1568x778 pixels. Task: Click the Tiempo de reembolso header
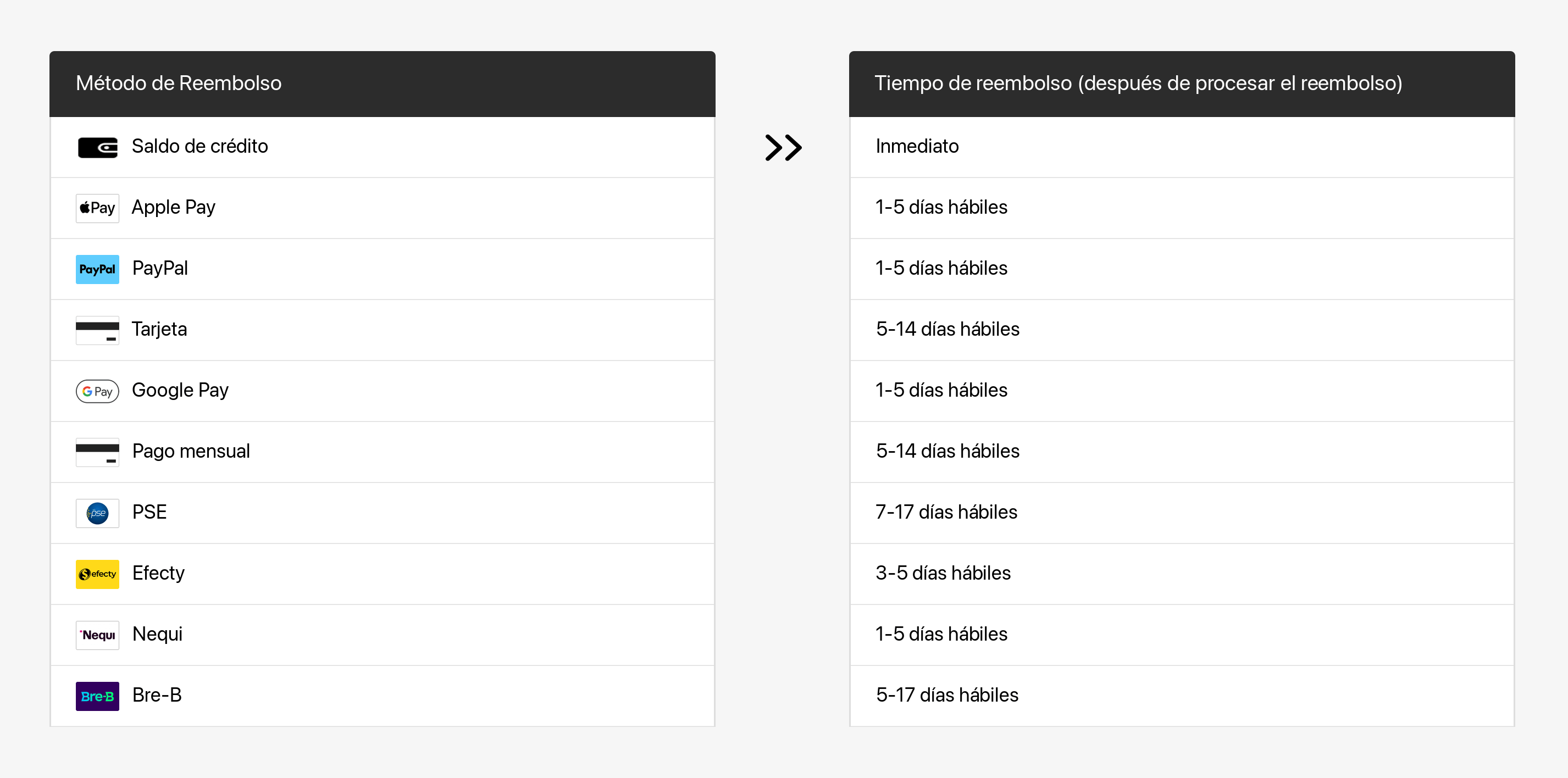click(x=1182, y=84)
